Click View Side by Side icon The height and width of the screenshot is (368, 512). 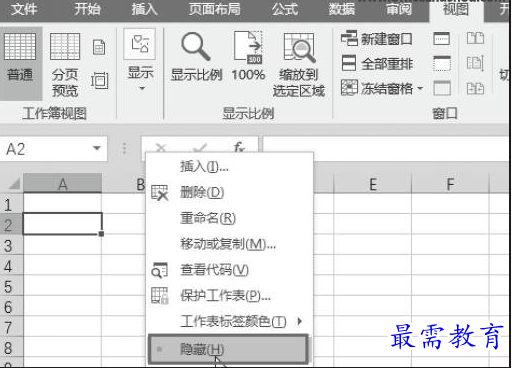(475, 38)
